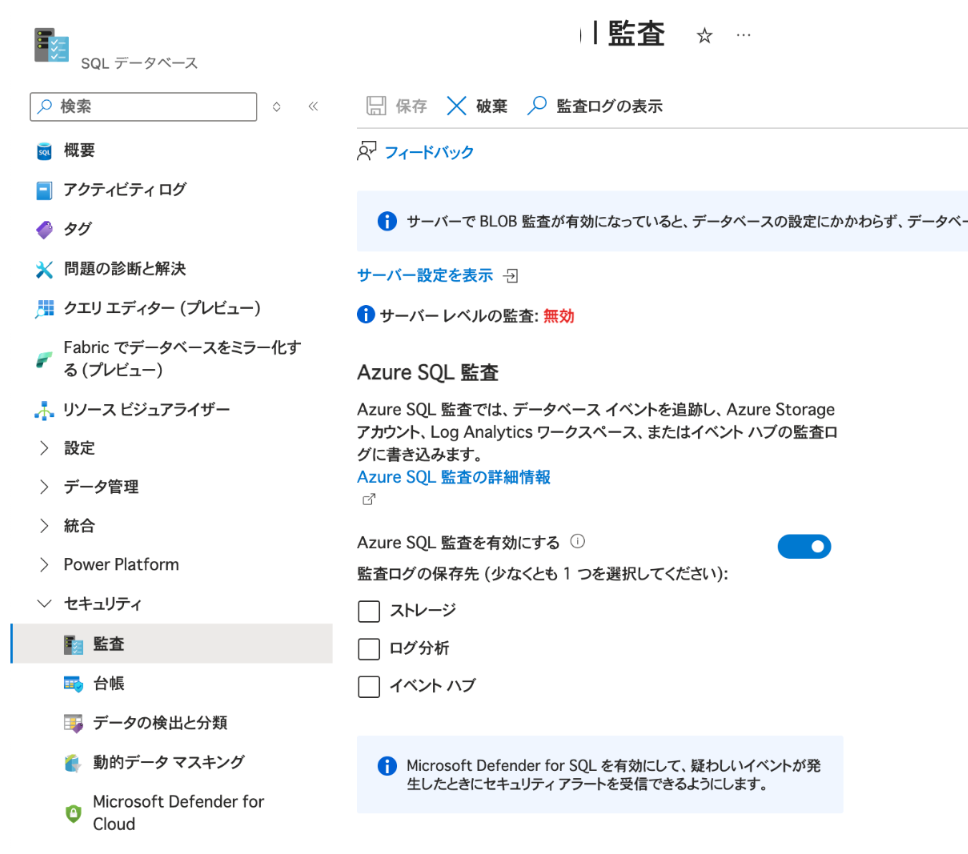Click the favorite star icon beside 監査

[704, 36]
